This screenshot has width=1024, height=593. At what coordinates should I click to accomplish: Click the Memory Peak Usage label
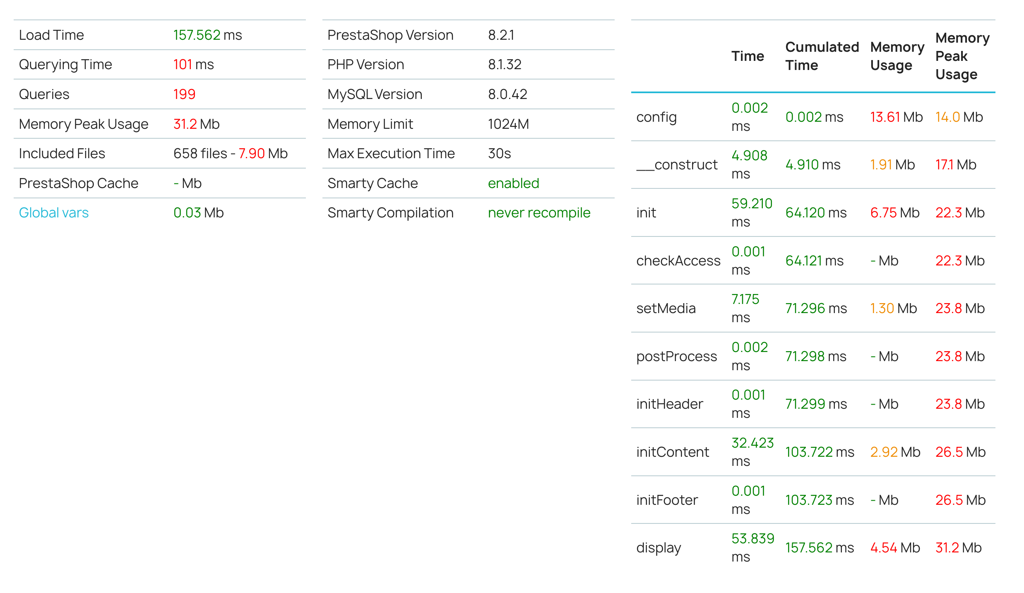[x=83, y=124]
